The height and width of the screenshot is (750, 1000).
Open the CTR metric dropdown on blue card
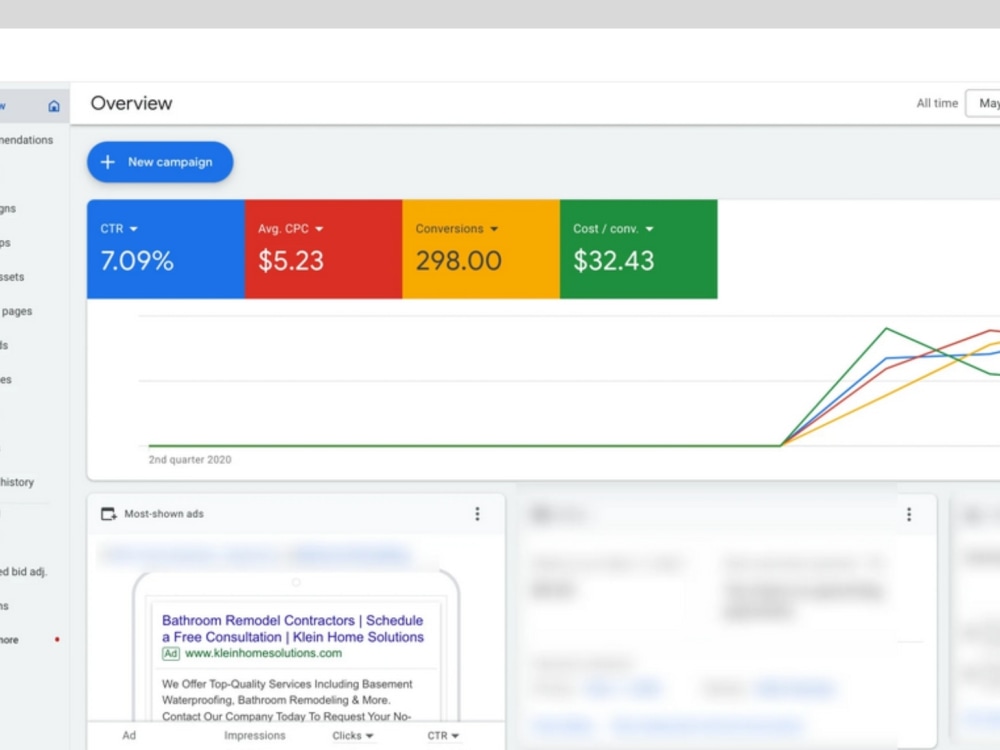[x=119, y=228]
